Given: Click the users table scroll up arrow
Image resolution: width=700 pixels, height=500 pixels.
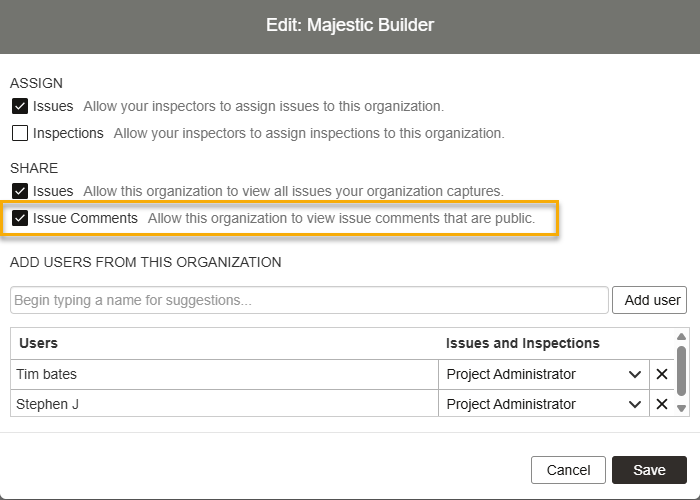Looking at the screenshot, I should 682,337.
